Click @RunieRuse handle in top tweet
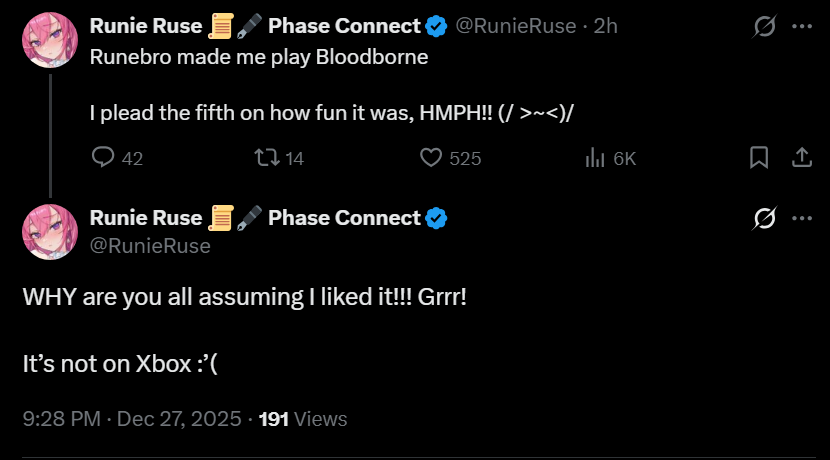Image resolution: width=830 pixels, height=460 pixels. (x=515, y=26)
